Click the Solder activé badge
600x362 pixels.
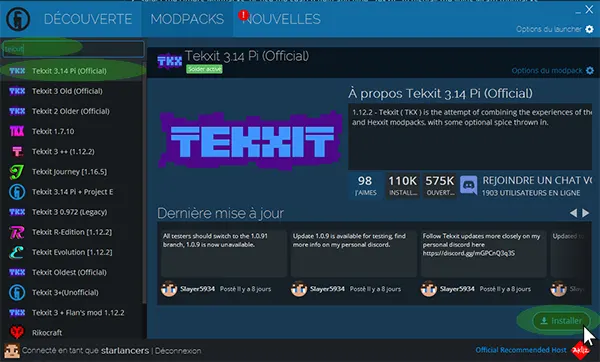pos(204,69)
